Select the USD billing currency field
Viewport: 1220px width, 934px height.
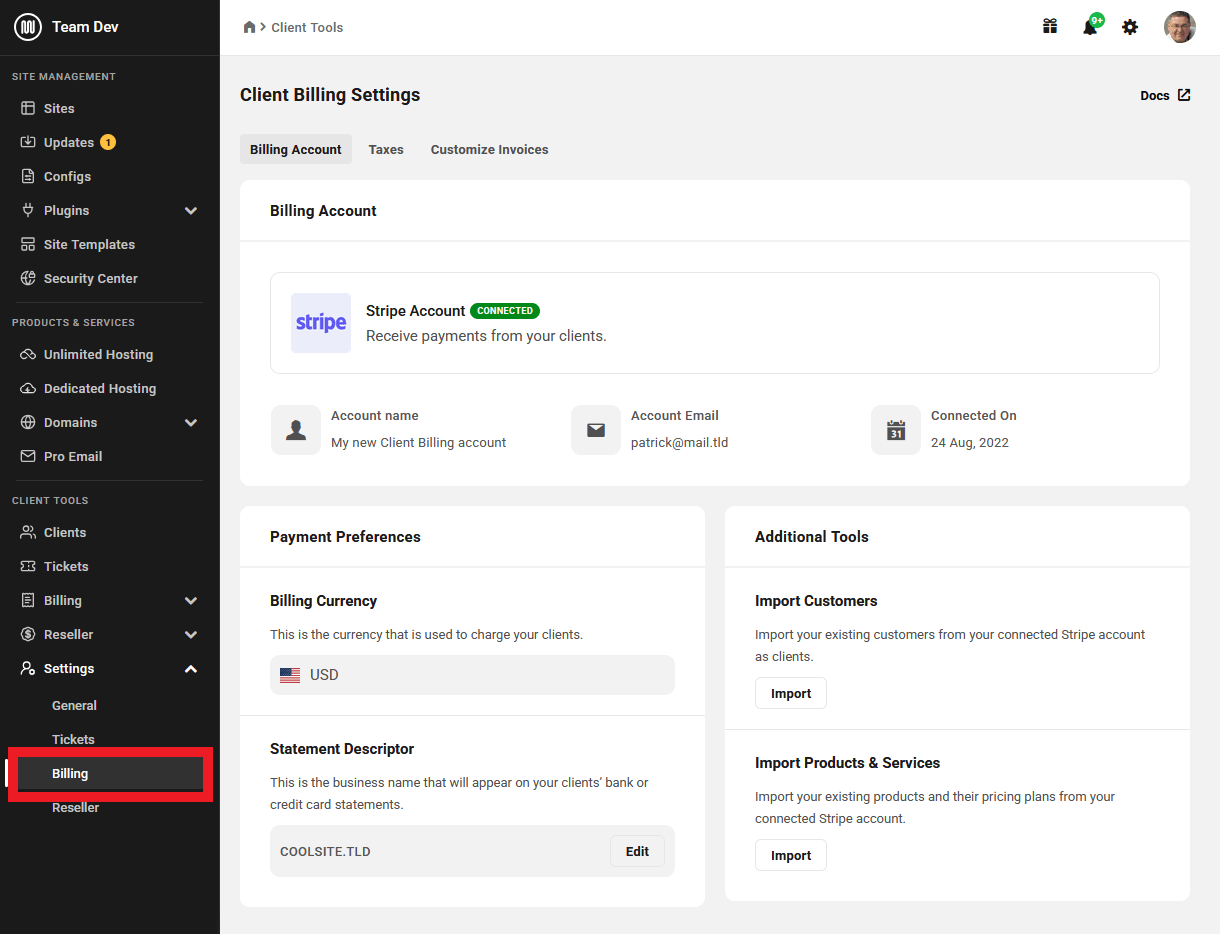click(472, 675)
